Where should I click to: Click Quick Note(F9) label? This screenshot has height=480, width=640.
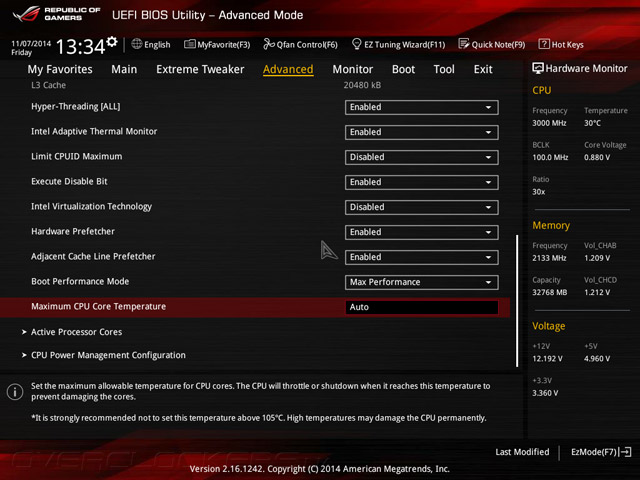498,44
